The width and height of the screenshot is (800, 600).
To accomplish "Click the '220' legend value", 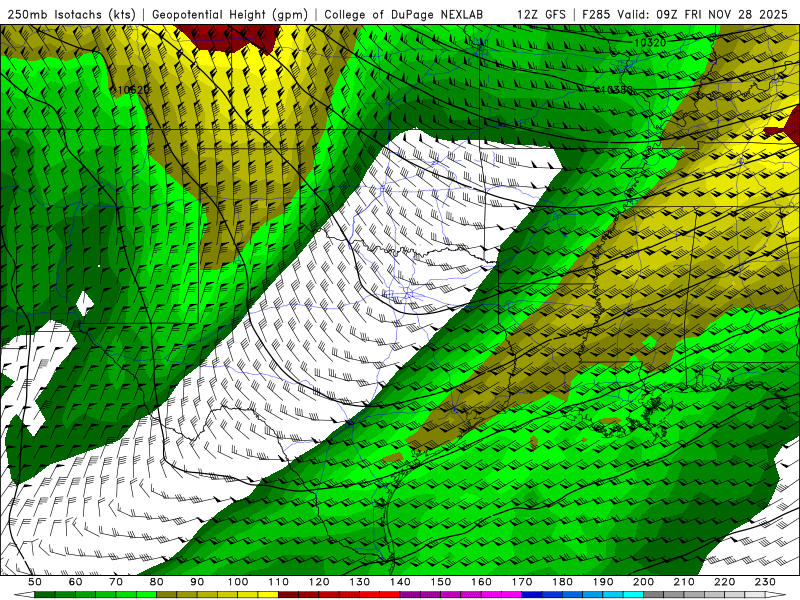I will click(x=724, y=582).
